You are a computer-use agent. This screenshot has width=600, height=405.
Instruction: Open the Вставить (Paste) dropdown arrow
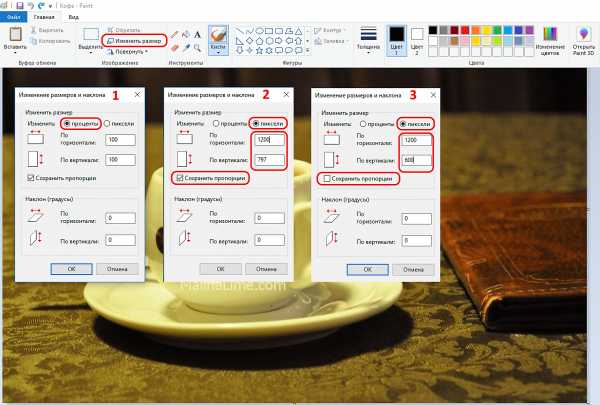click(15, 53)
